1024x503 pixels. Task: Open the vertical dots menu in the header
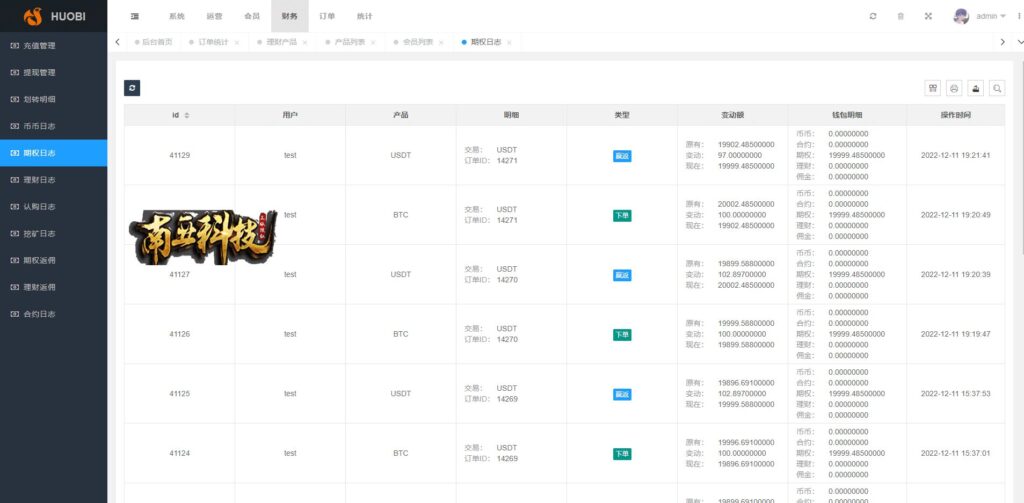[1019, 16]
